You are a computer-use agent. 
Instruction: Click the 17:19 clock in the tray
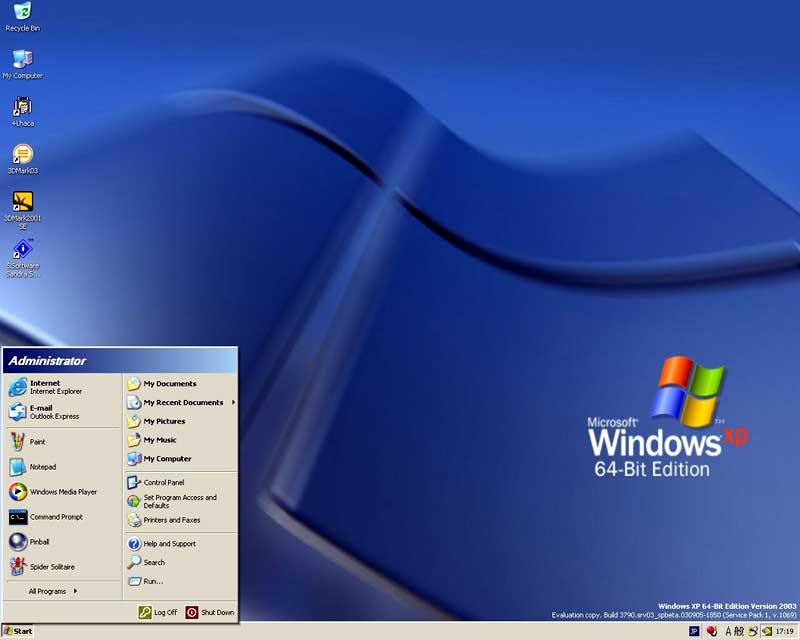pos(785,631)
